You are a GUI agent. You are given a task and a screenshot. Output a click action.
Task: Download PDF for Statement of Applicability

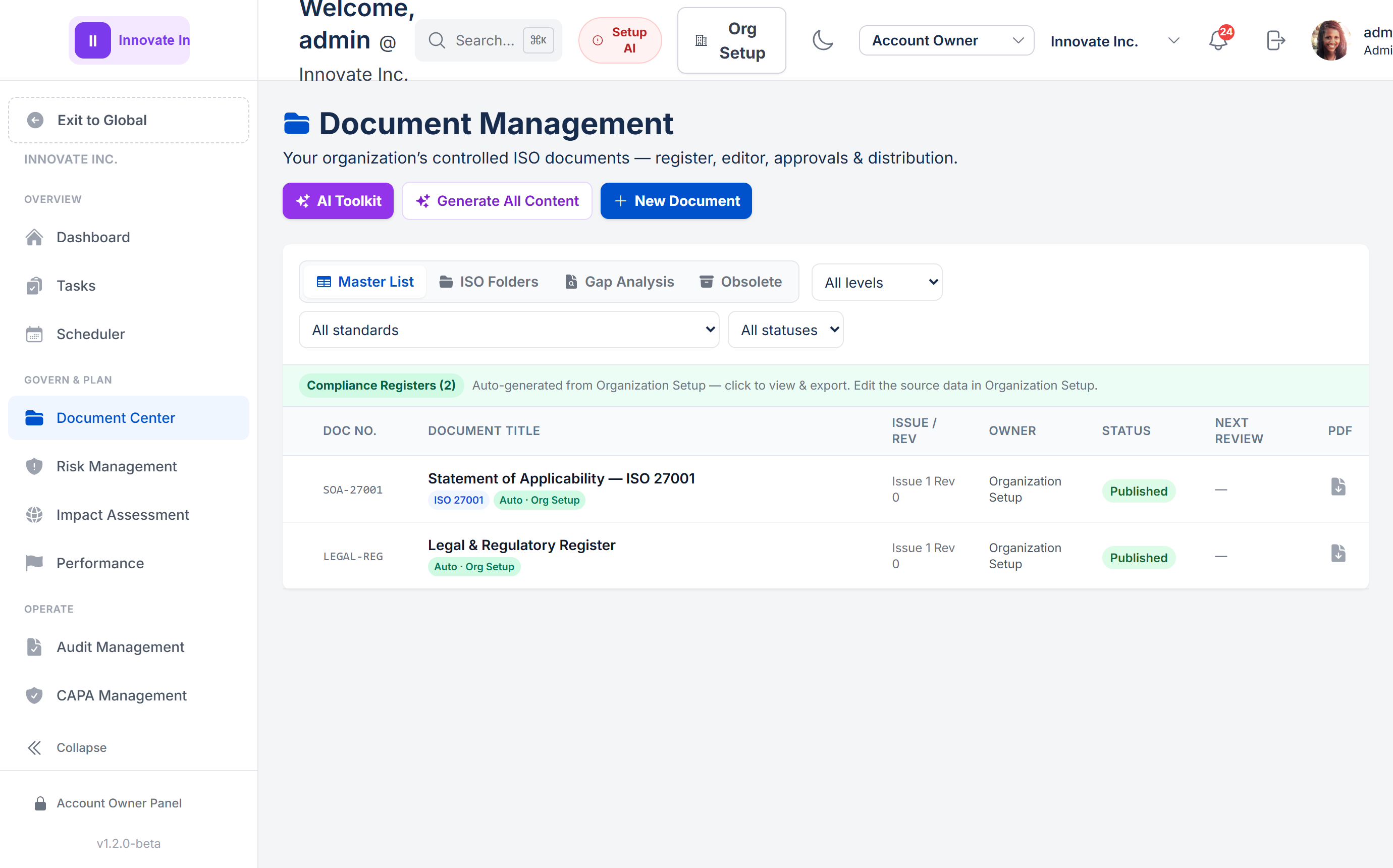point(1338,487)
